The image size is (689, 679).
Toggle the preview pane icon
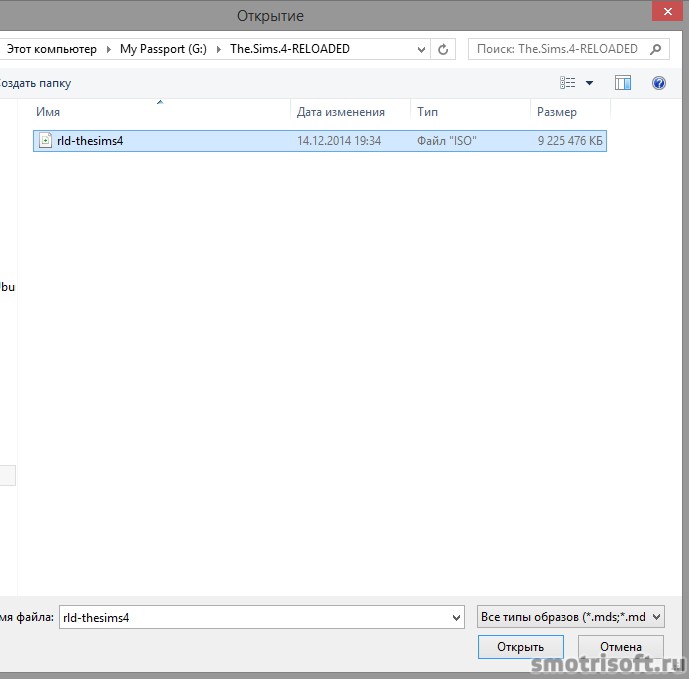(x=623, y=83)
